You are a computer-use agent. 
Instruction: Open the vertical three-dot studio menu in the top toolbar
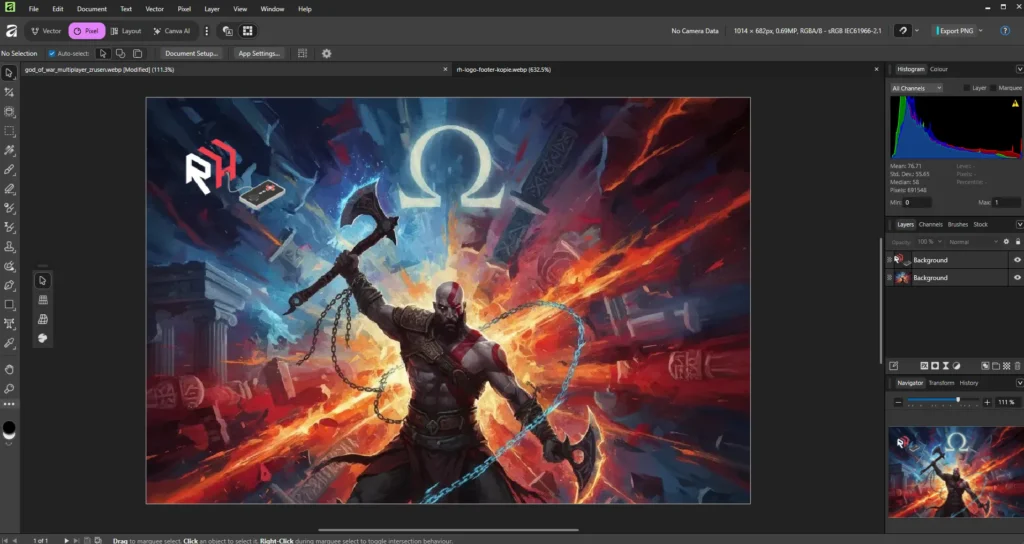(207, 31)
